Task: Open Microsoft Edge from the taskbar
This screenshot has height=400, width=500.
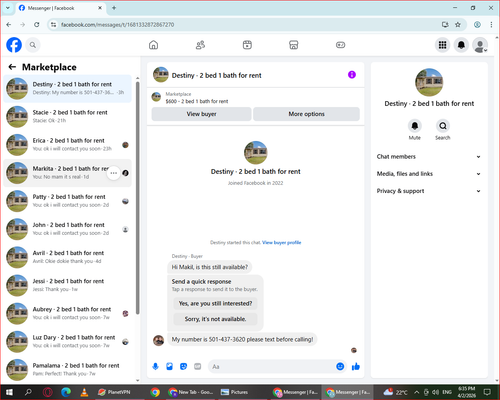Action: click(x=66, y=392)
